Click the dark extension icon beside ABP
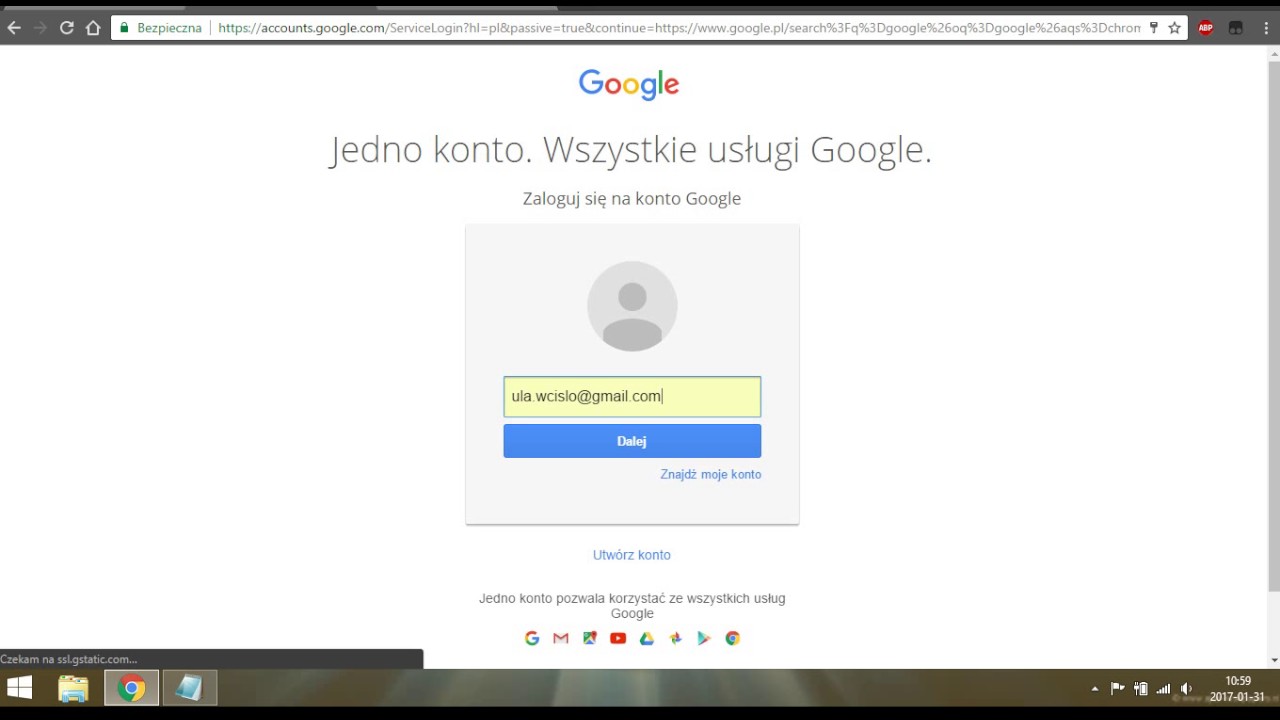The height and width of the screenshot is (720, 1280). [x=1236, y=28]
